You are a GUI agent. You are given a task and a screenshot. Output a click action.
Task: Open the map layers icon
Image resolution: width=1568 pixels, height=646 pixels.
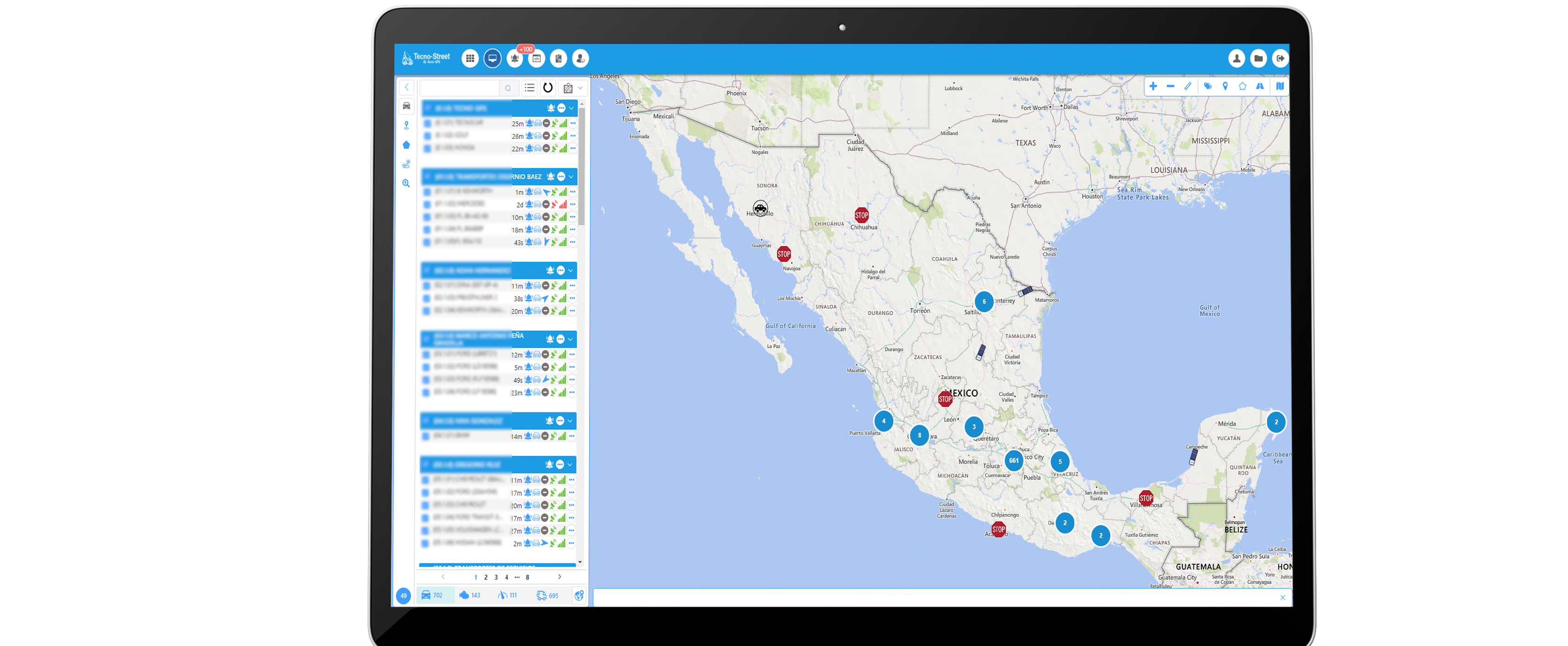(1280, 86)
